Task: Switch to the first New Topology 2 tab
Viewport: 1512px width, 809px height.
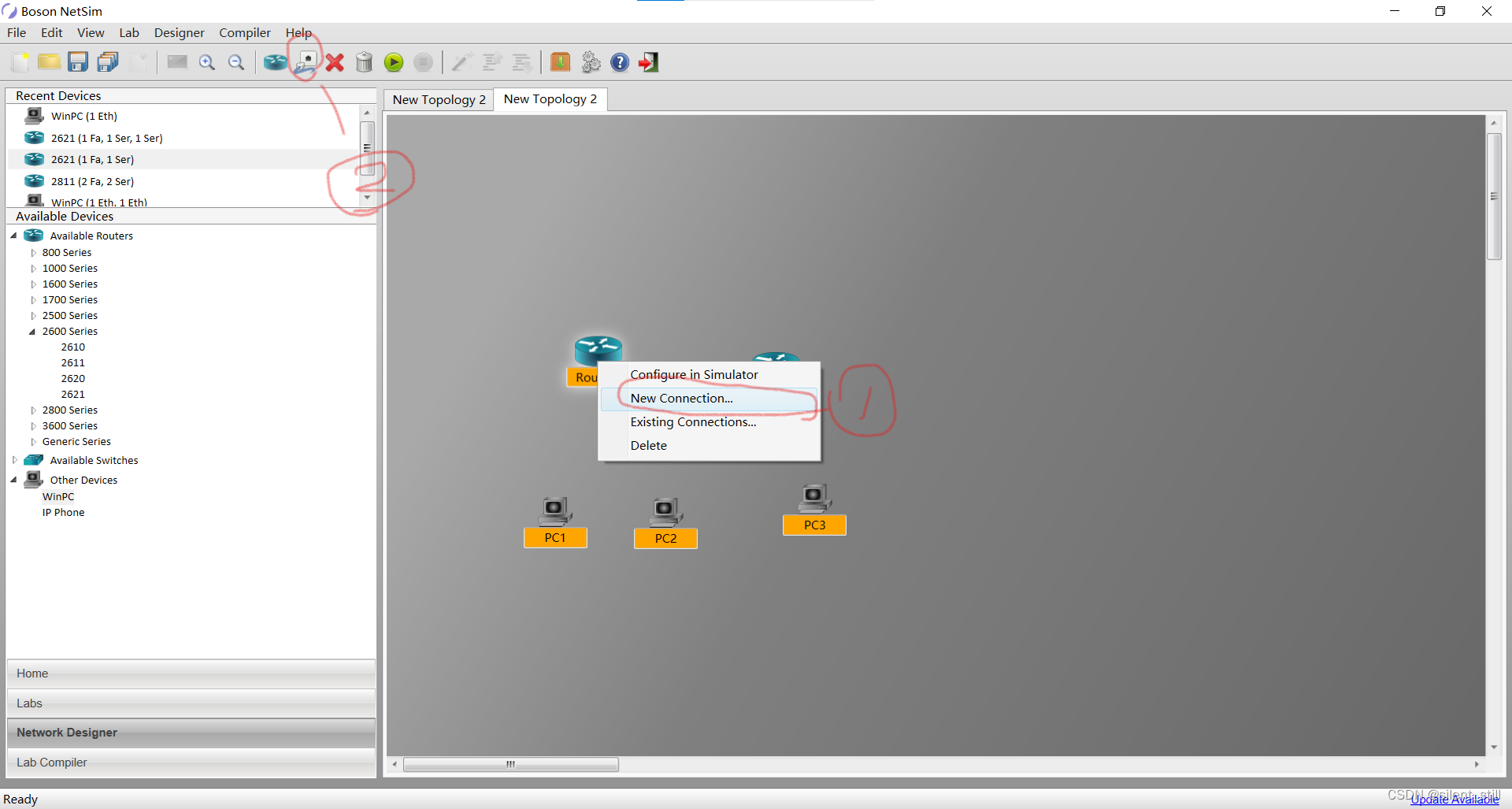Action: tap(439, 100)
